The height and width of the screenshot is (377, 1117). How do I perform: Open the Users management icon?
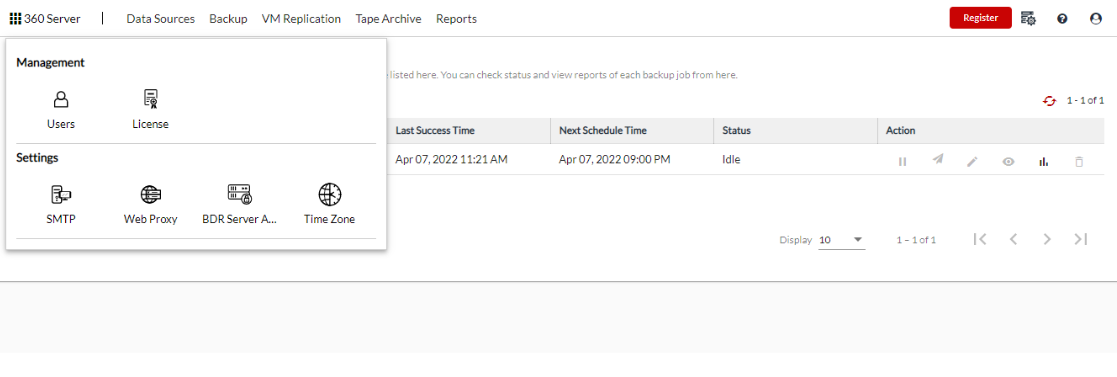pyautogui.click(x=61, y=99)
